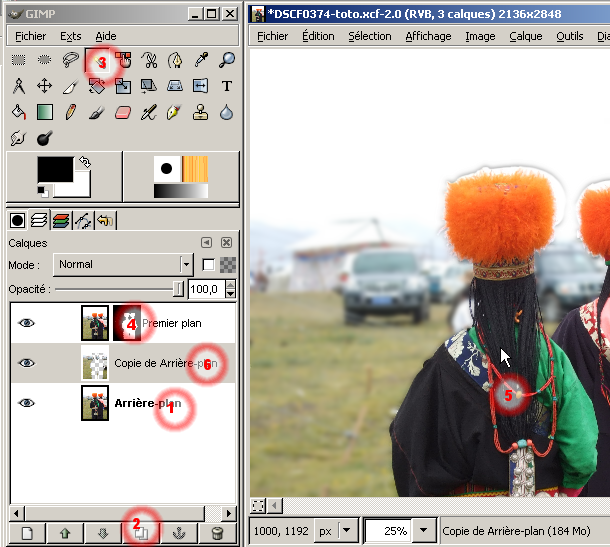610x547 pixels.
Task: Lower the selected layer
Action: 103,533
